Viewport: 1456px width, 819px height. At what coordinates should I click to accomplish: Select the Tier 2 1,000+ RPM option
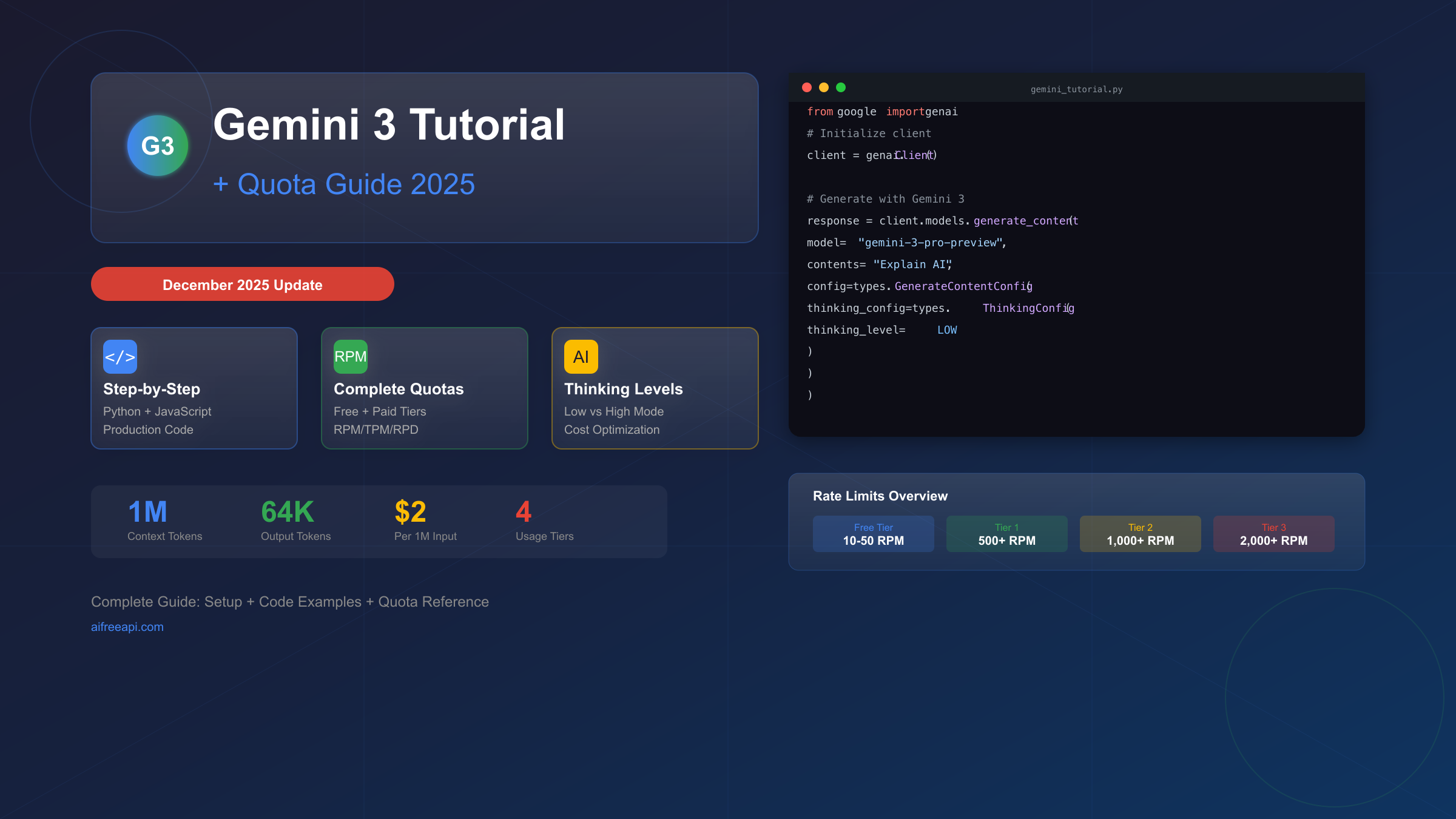pyautogui.click(x=1140, y=533)
